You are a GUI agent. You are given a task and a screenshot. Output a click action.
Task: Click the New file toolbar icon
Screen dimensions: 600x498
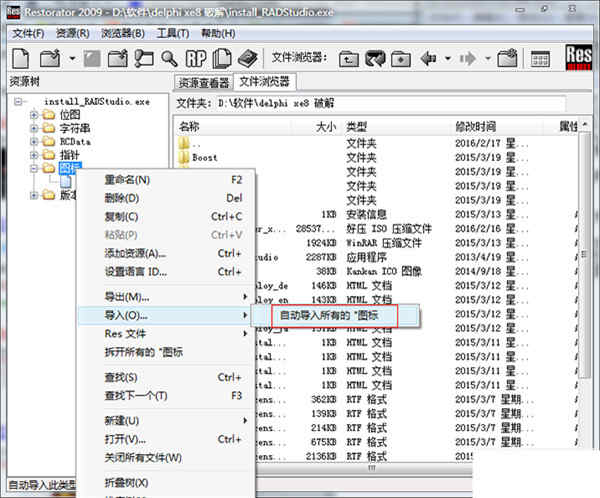coord(21,59)
